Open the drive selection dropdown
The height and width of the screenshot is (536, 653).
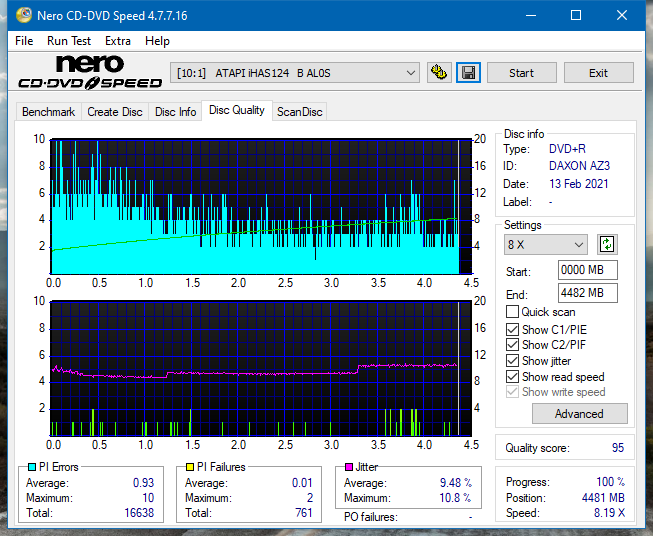click(295, 73)
